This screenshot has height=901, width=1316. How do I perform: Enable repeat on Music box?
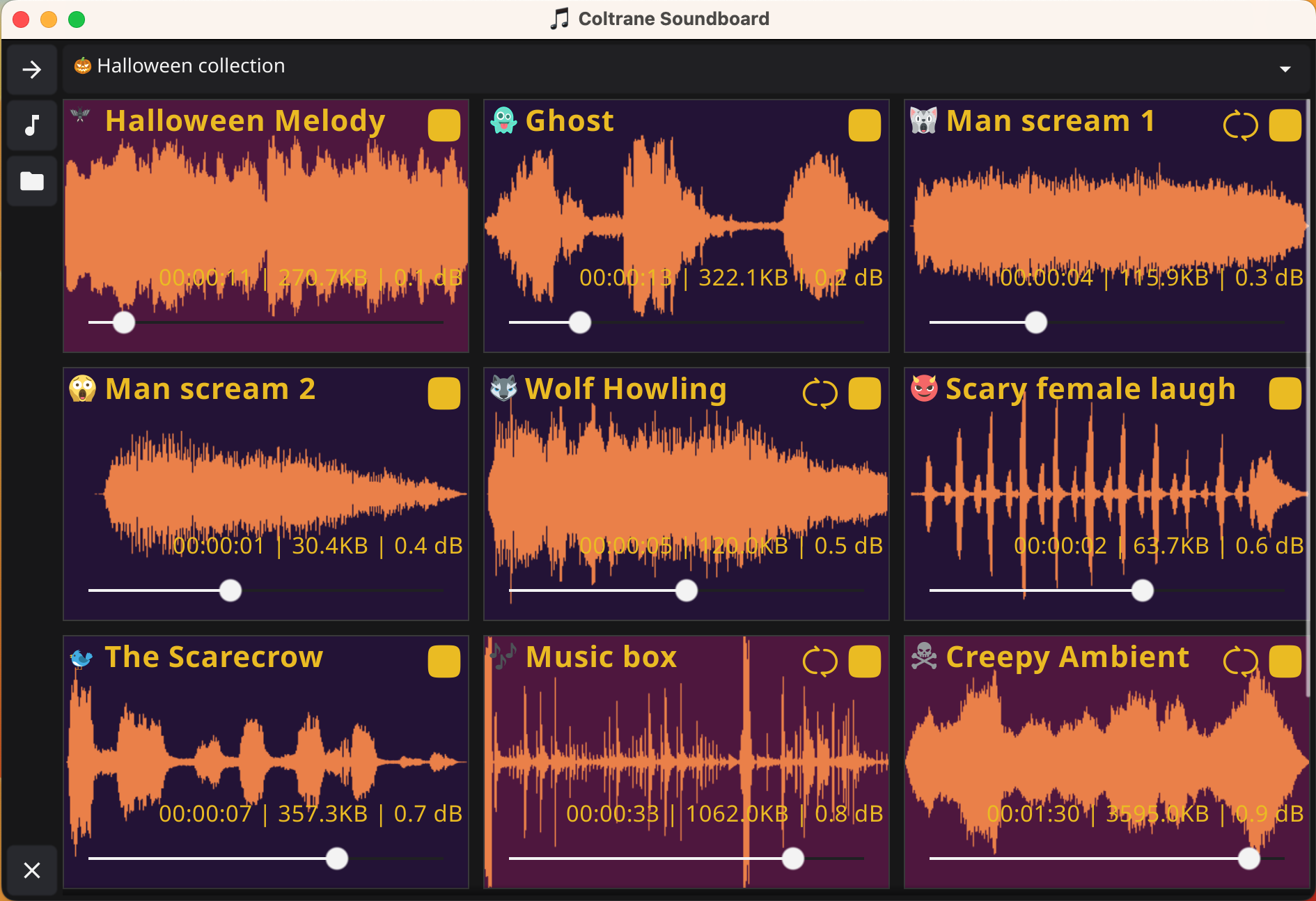(820, 661)
